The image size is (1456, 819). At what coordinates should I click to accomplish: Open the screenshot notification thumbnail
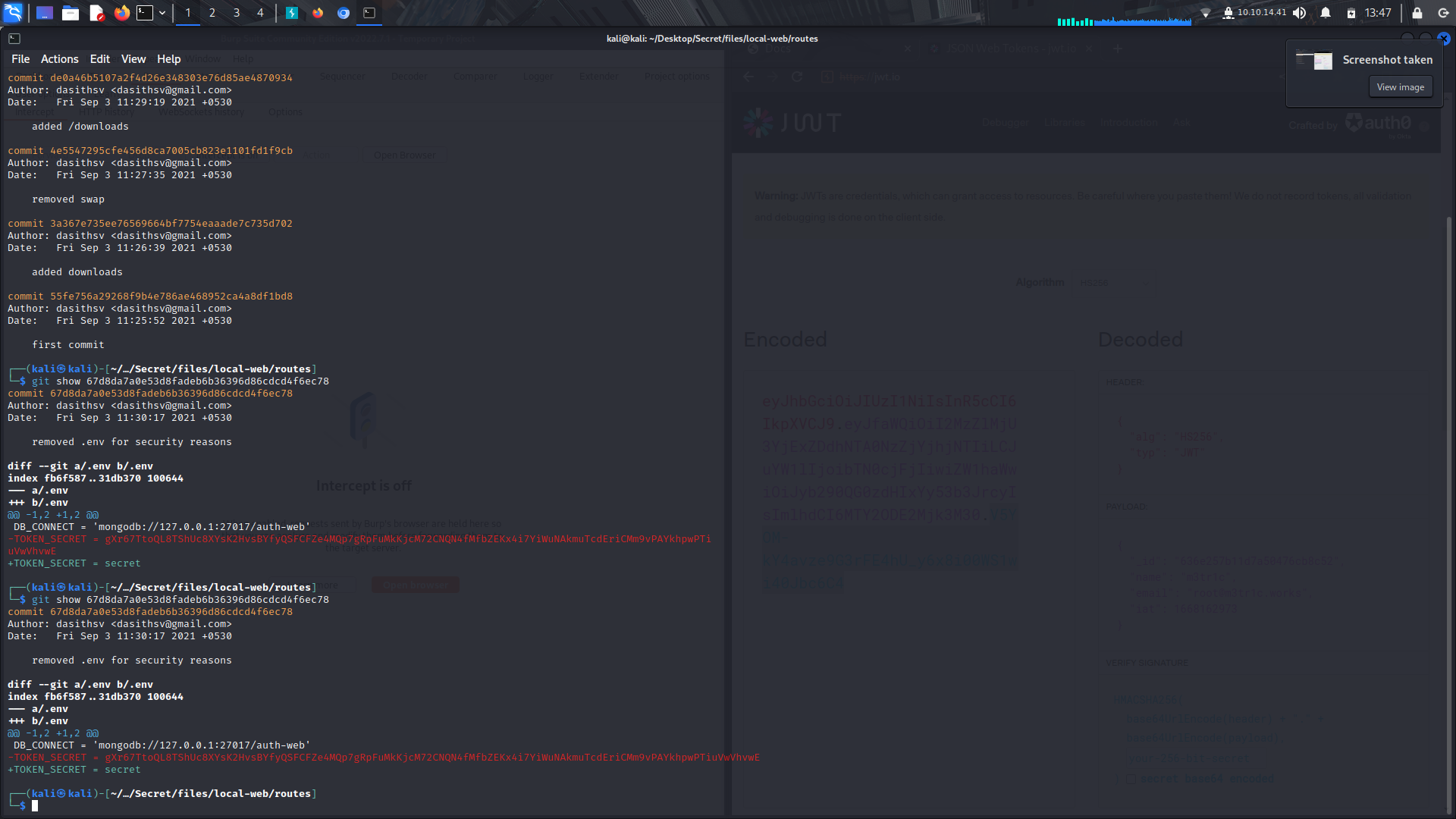[1313, 60]
